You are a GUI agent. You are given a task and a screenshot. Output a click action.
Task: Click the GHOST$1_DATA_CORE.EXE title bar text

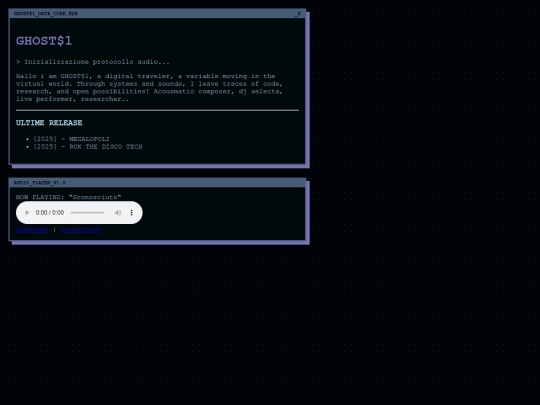[x=46, y=13]
